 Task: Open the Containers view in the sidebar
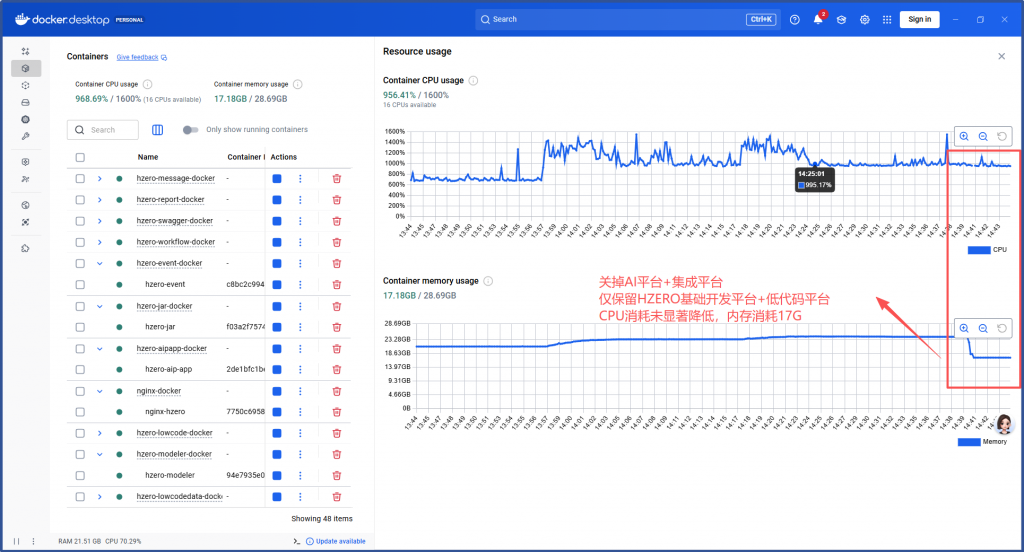pyautogui.click(x=26, y=68)
